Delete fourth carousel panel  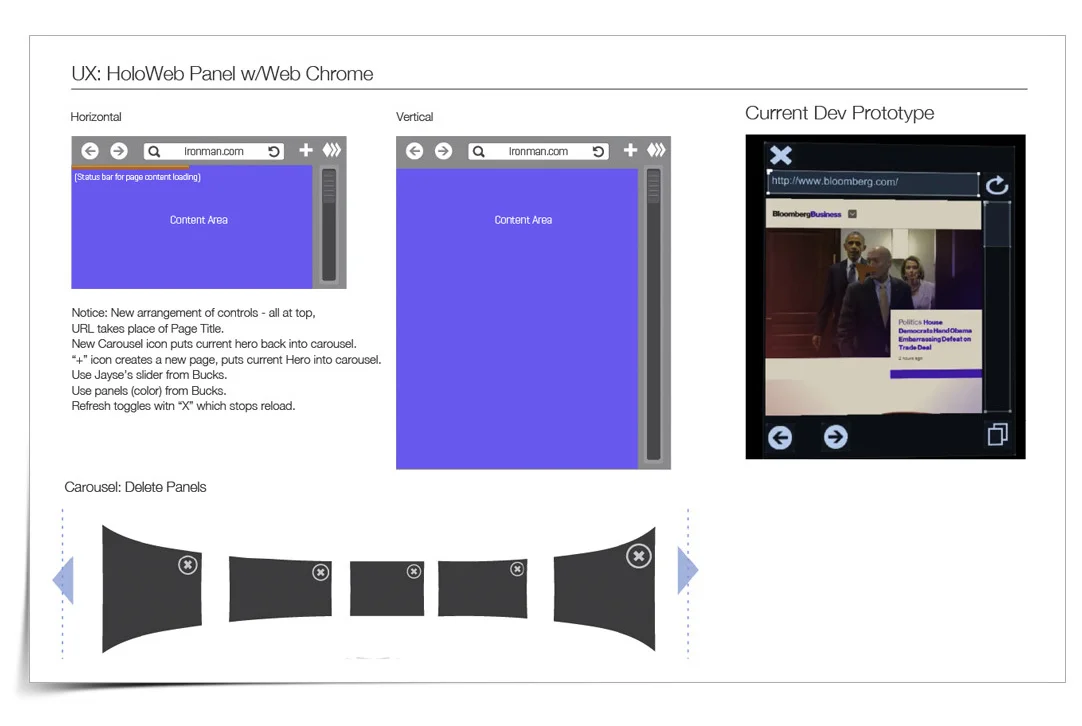pos(517,569)
